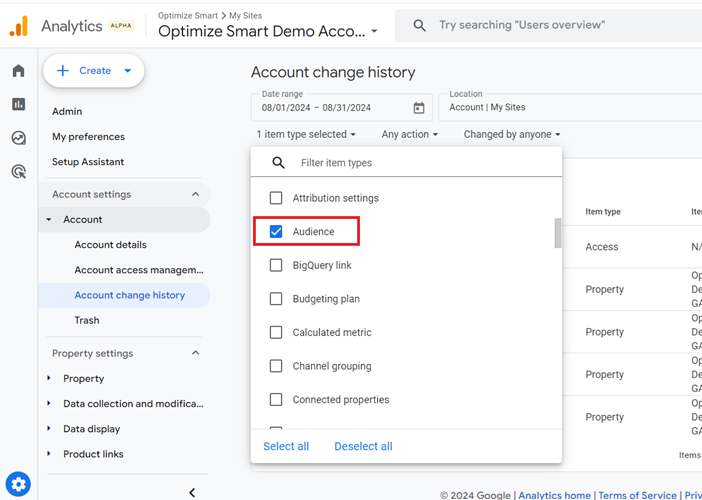Click the Filter item types field
The image size is (702, 500).
(406, 162)
